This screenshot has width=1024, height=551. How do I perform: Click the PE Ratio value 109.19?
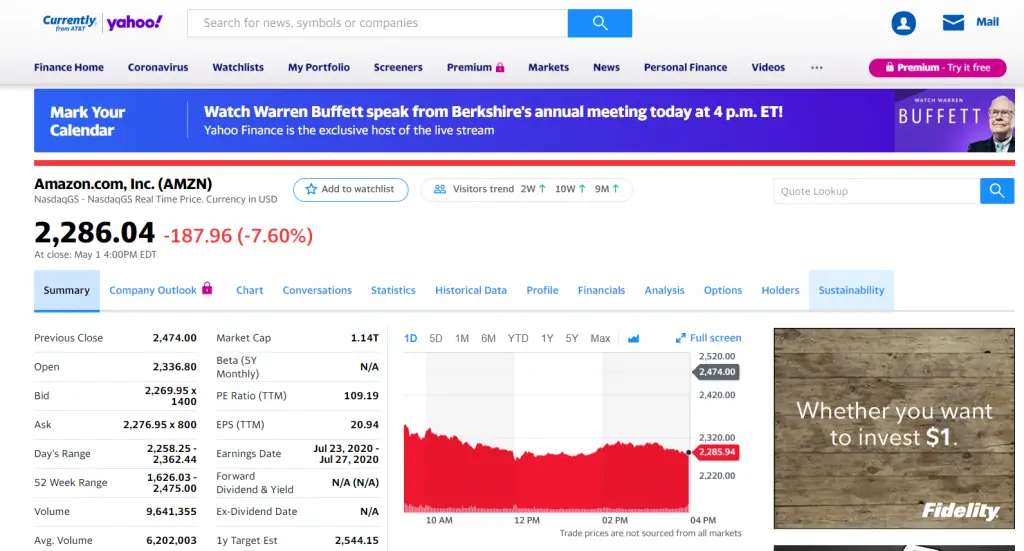point(361,396)
